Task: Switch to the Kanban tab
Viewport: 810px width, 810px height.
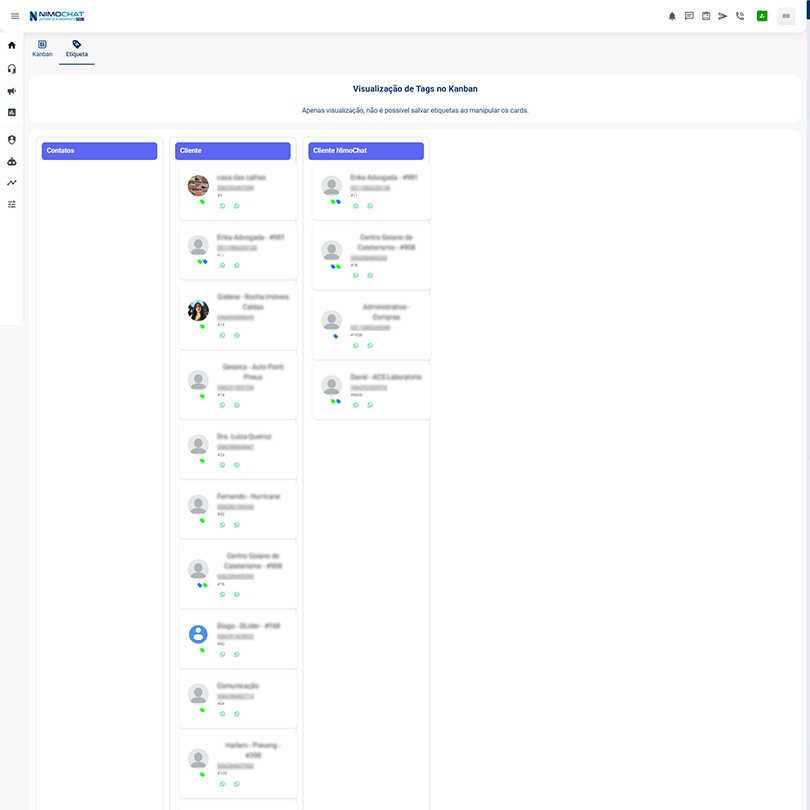Action: [41, 48]
